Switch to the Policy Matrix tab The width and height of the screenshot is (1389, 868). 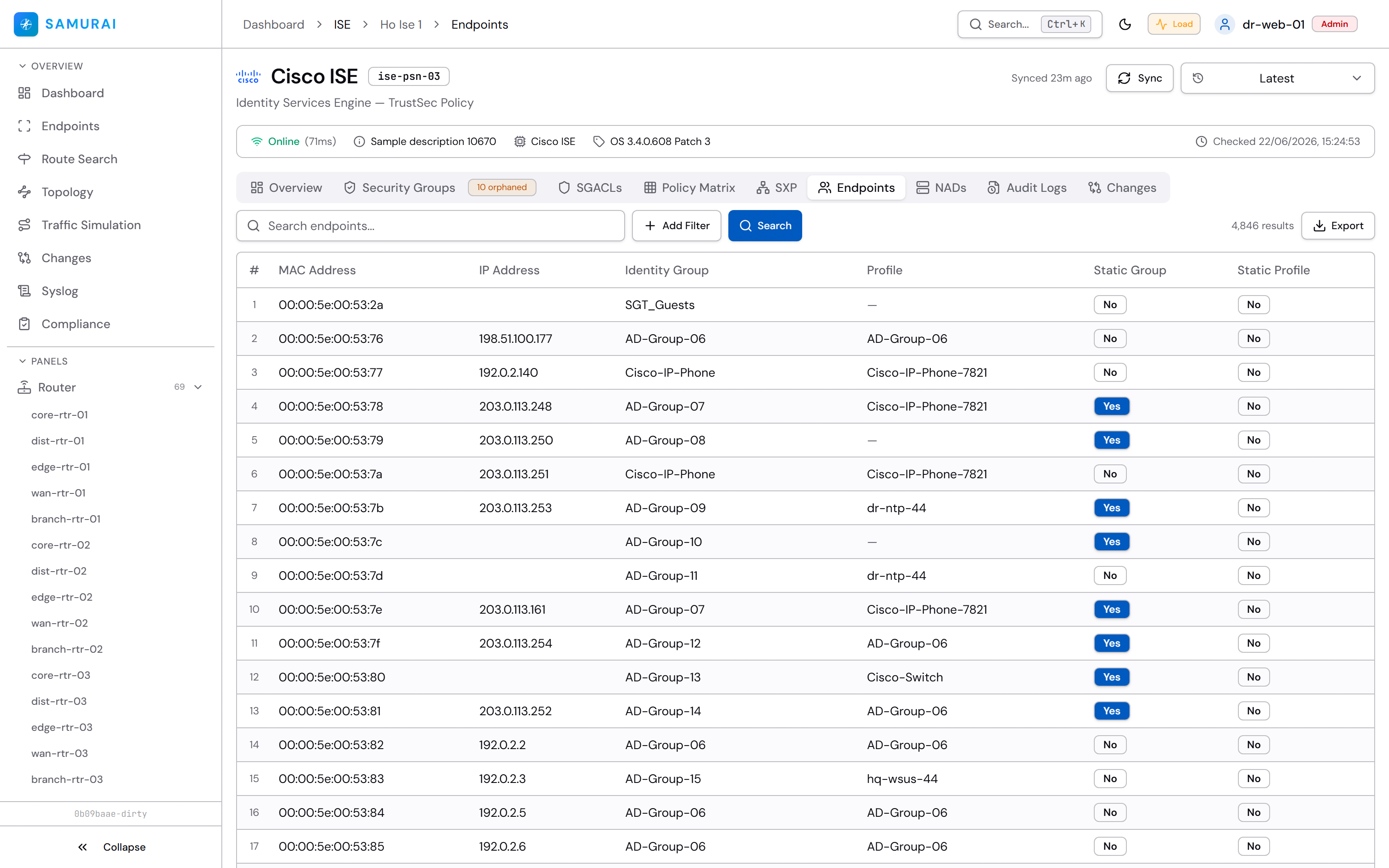pos(689,188)
